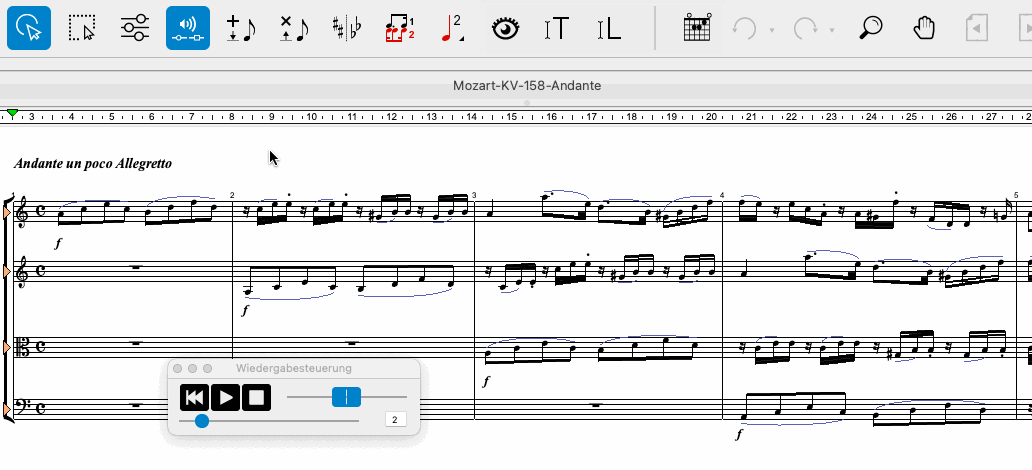Viewport: 1032px width, 470px height.
Task: Choose the marquee selection tool
Action: pos(82,28)
